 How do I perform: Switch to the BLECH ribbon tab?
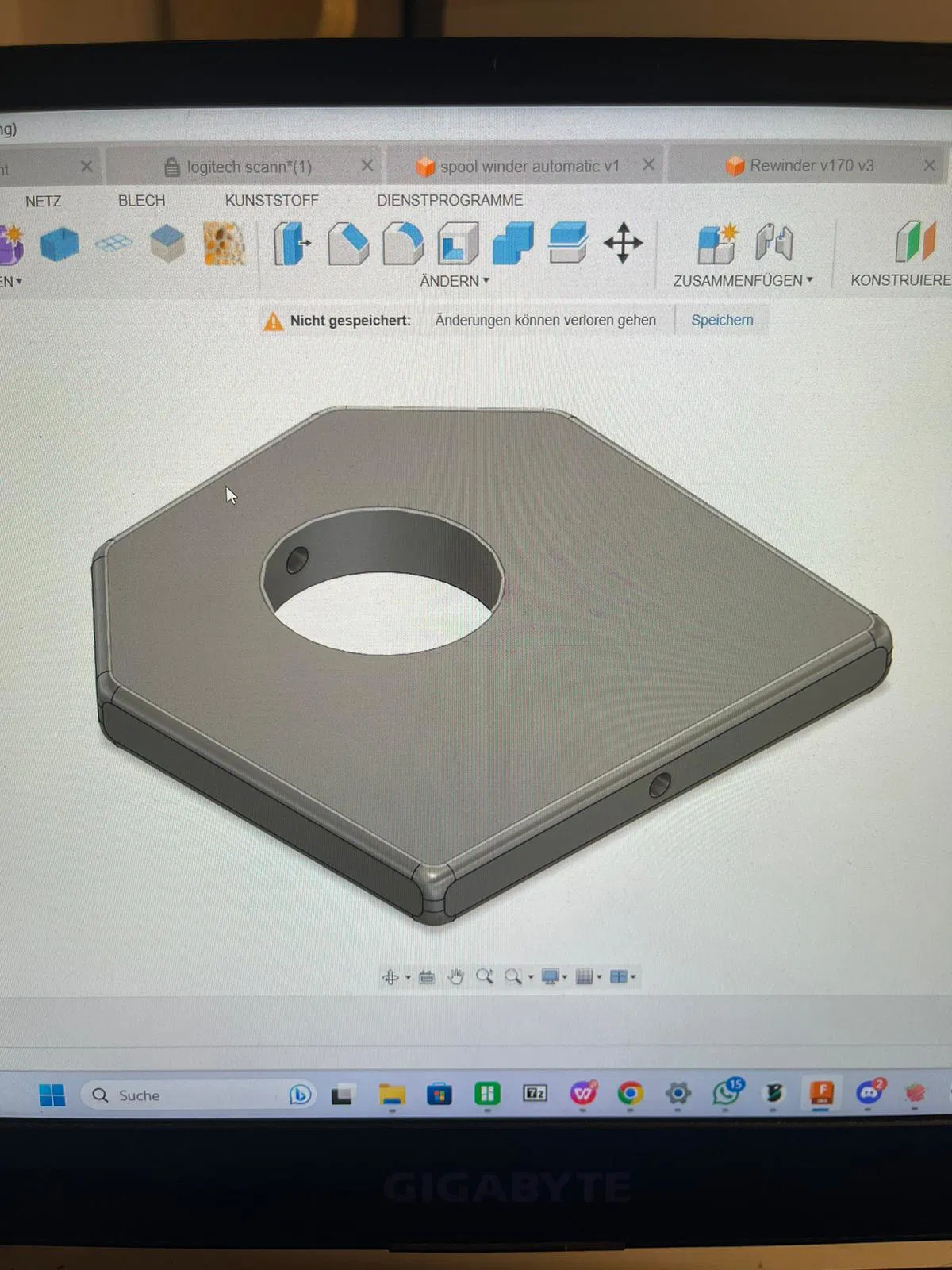click(141, 201)
